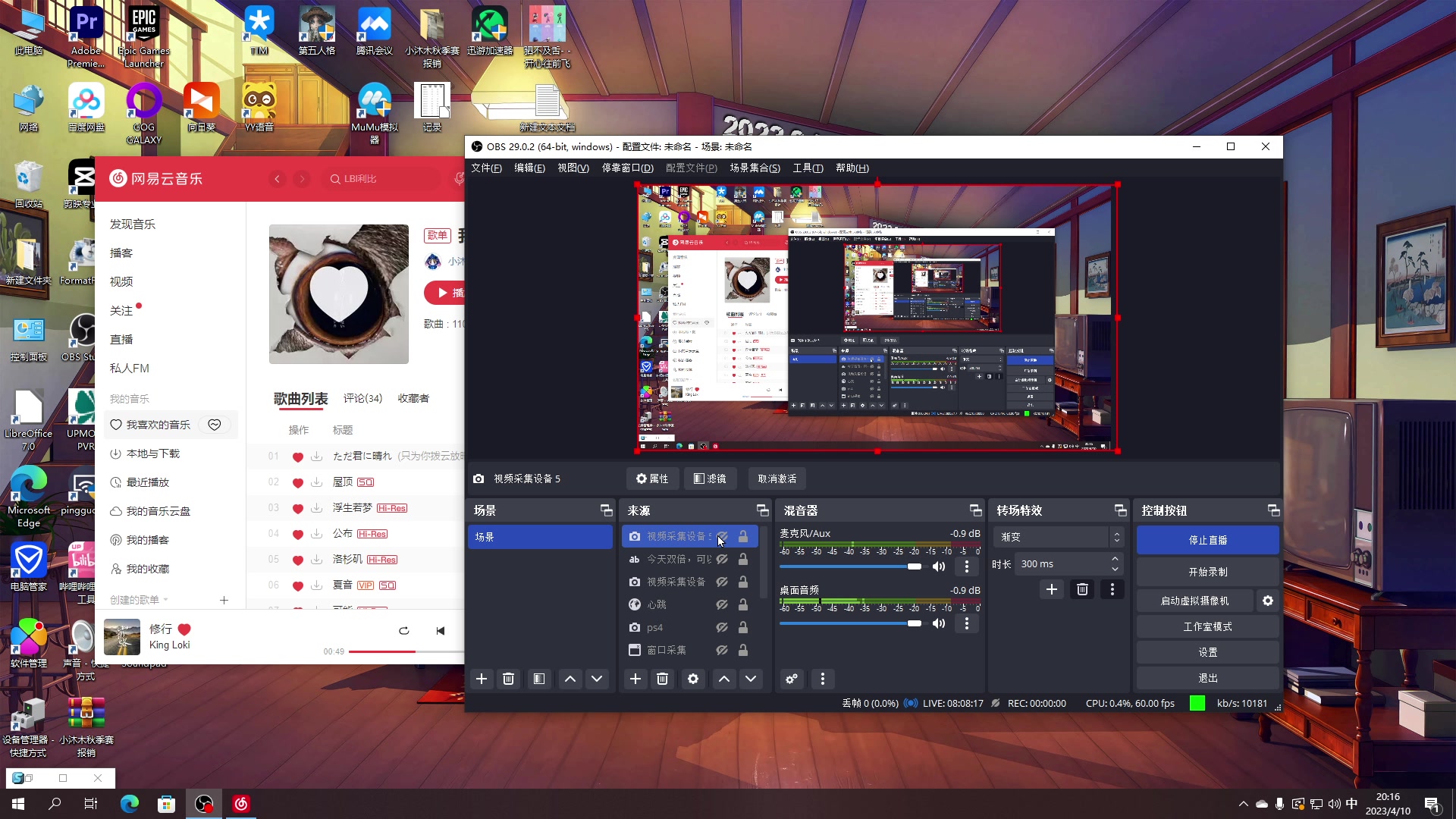The width and height of the screenshot is (1456, 819).
Task: Click 启动虚拟摄像机 button
Action: [1195, 601]
